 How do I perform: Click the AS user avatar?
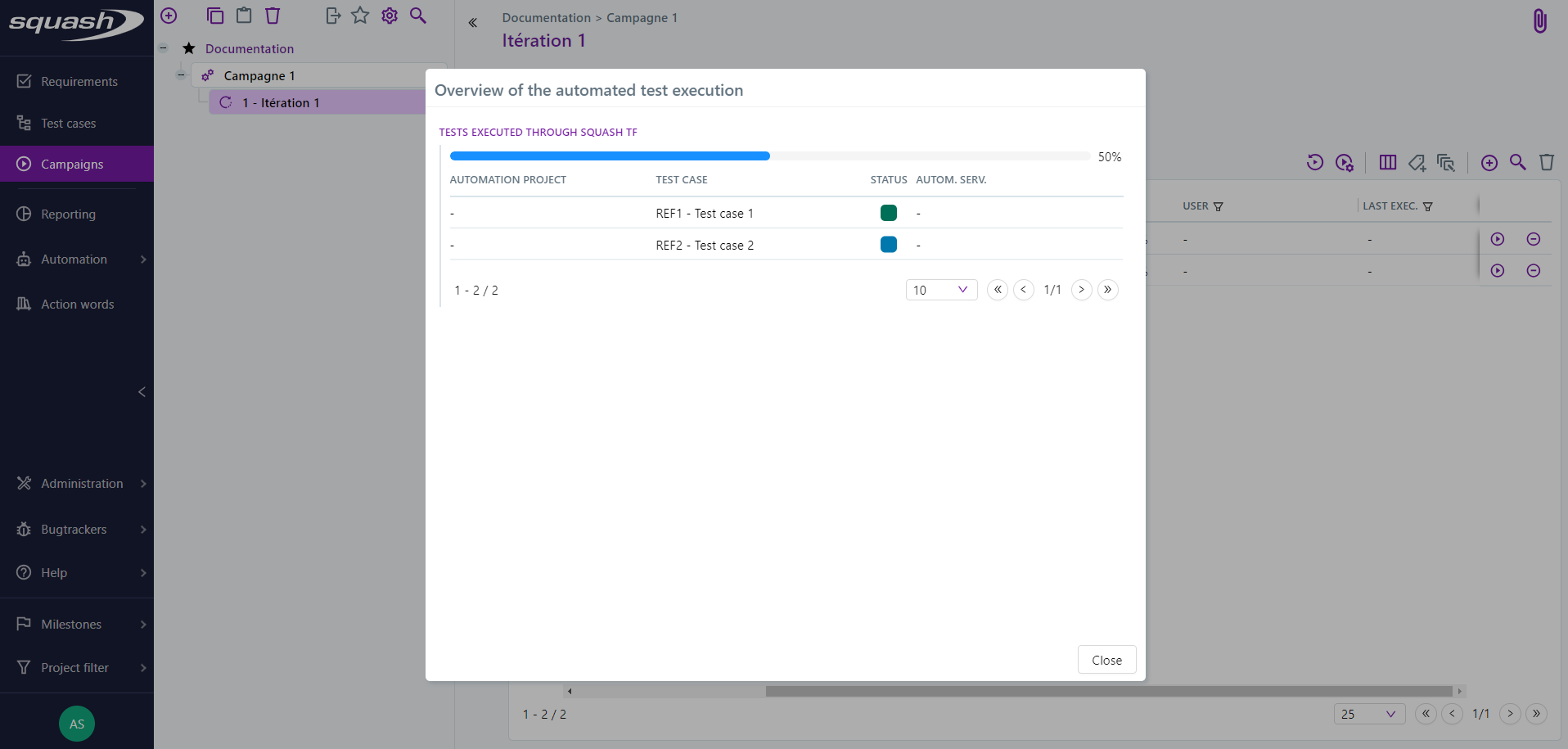tap(76, 724)
